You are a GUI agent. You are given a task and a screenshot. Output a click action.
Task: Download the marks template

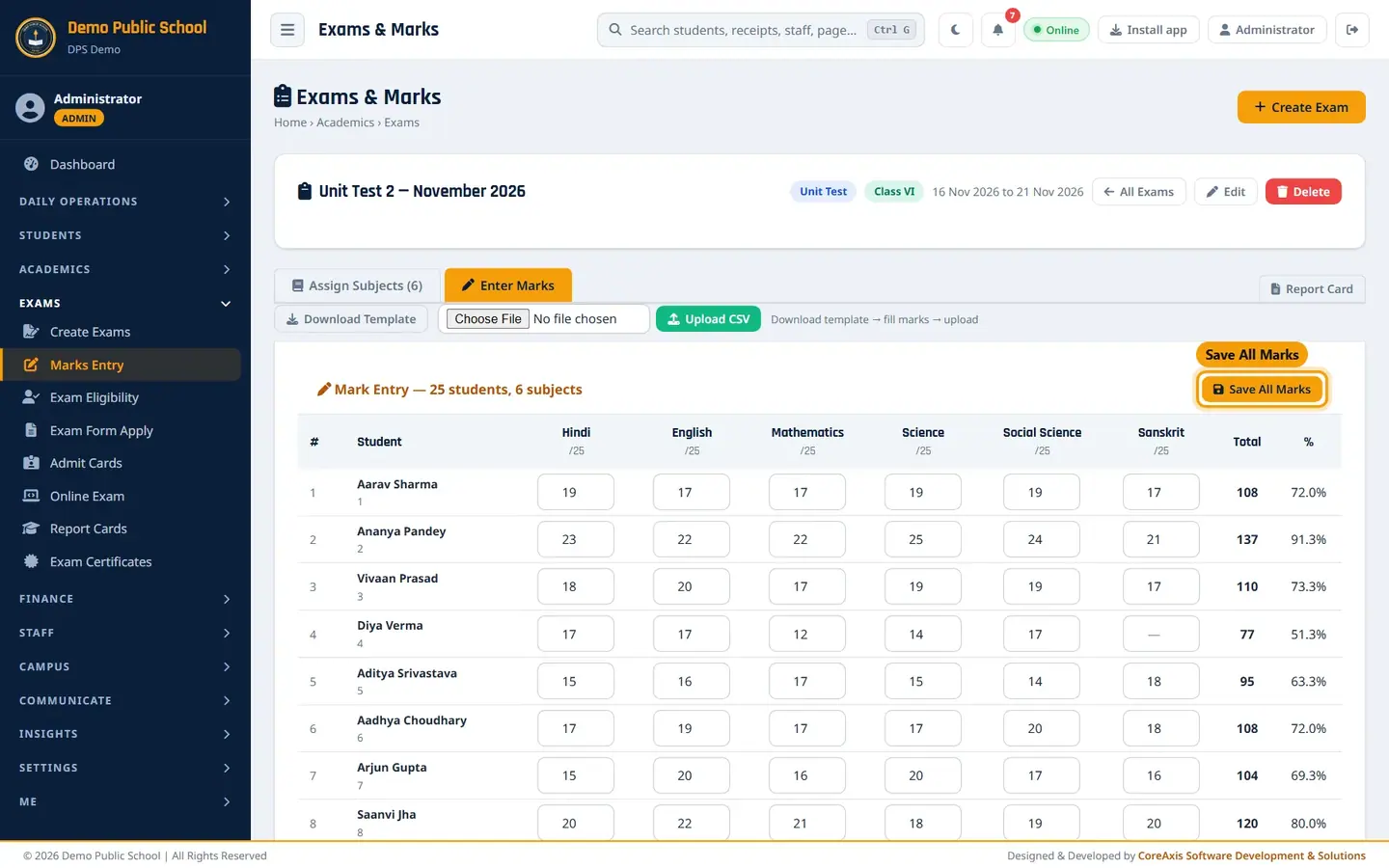tap(351, 319)
